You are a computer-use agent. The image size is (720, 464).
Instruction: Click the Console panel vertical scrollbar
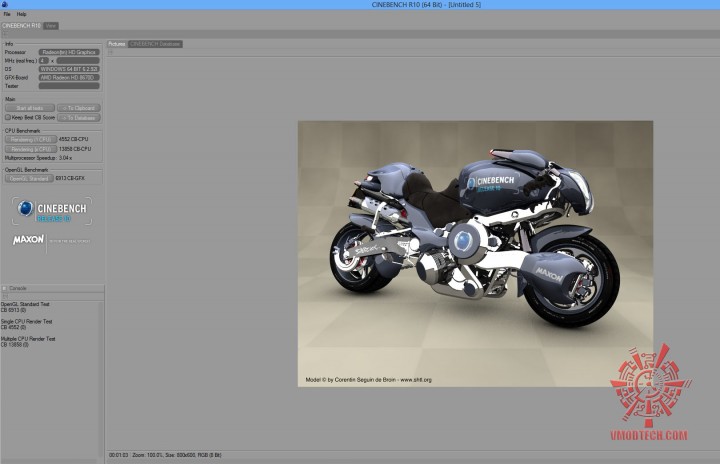tap(101, 379)
